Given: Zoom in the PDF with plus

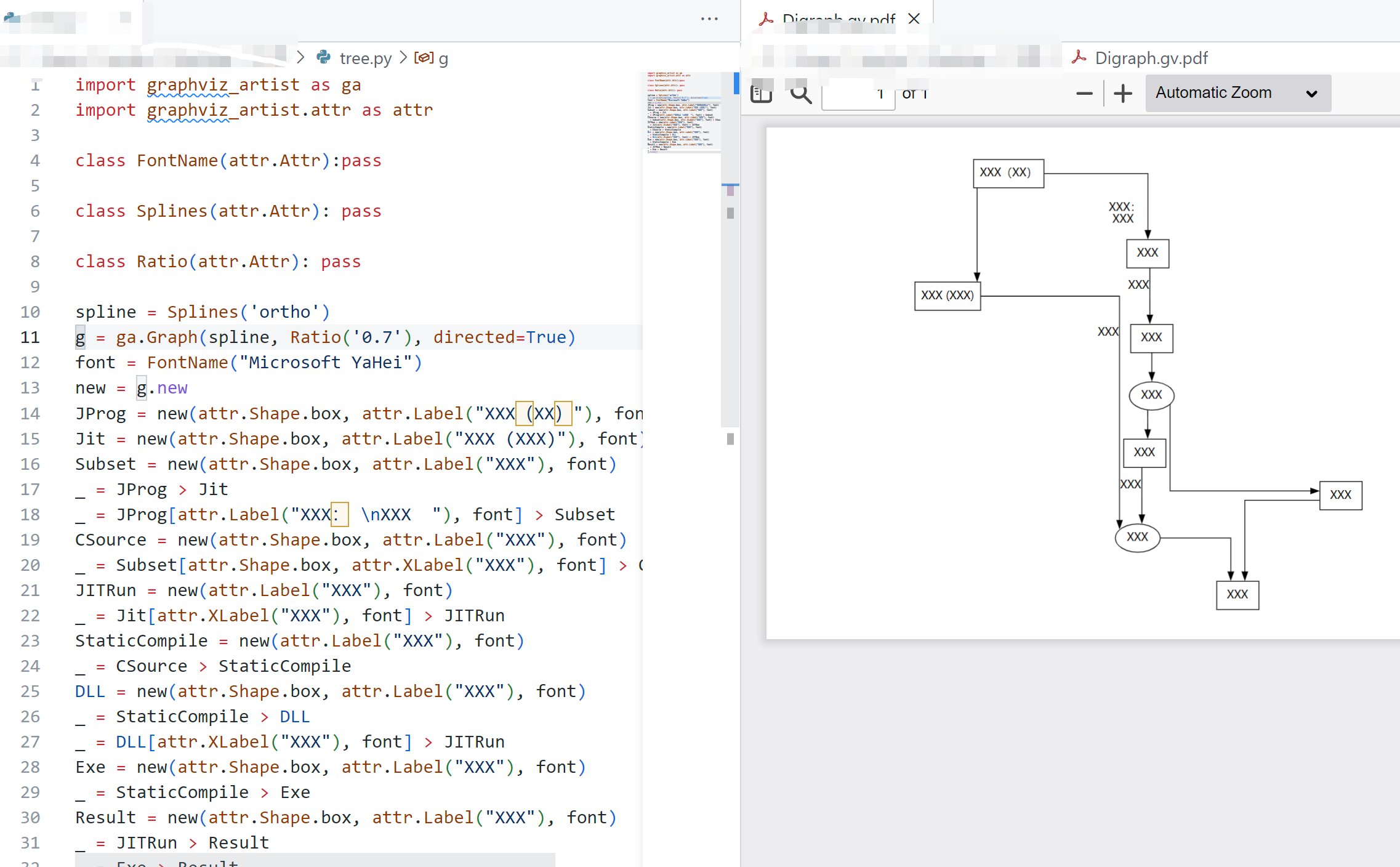Looking at the screenshot, I should coord(1123,94).
